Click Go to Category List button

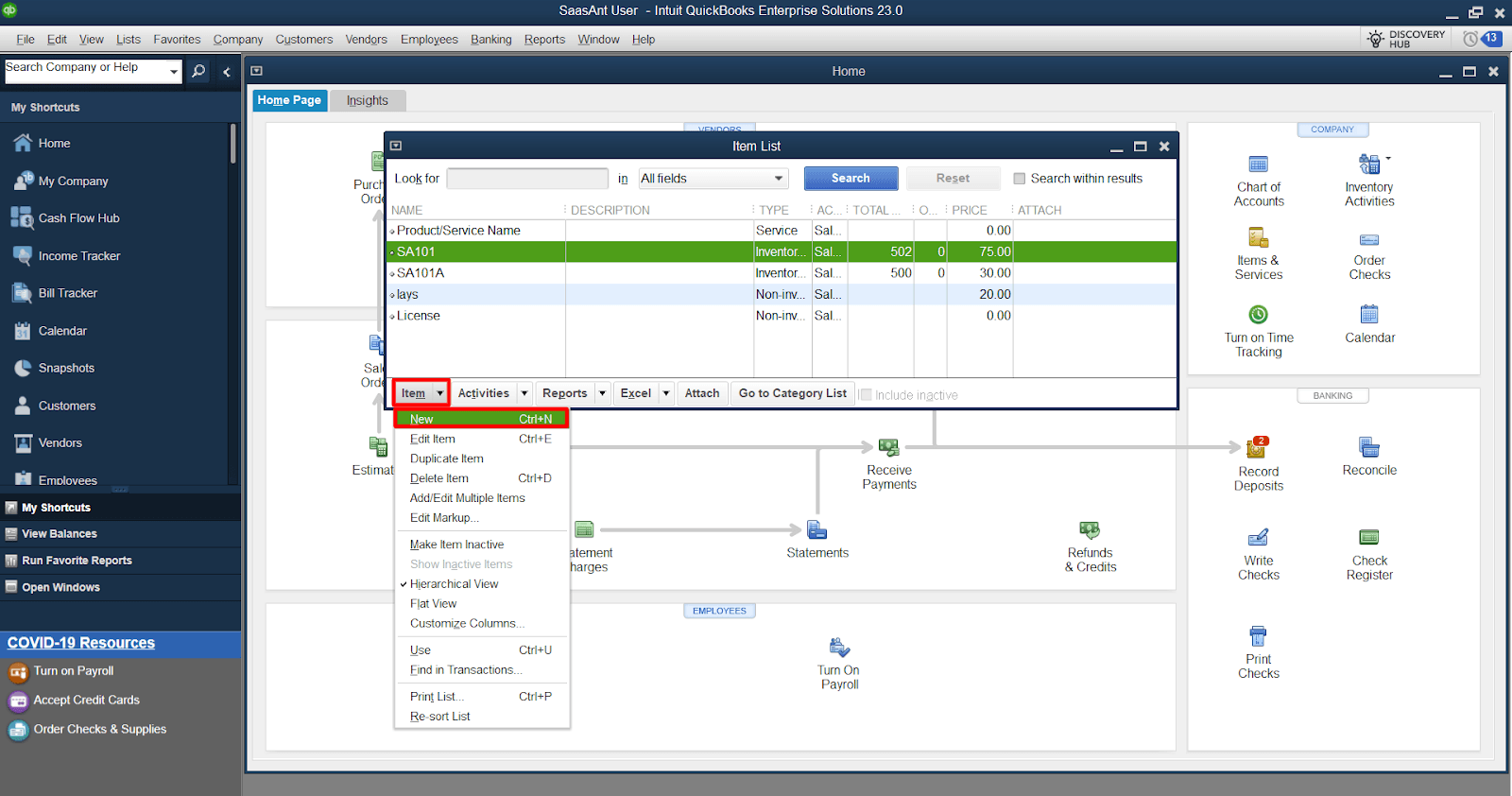click(x=793, y=393)
